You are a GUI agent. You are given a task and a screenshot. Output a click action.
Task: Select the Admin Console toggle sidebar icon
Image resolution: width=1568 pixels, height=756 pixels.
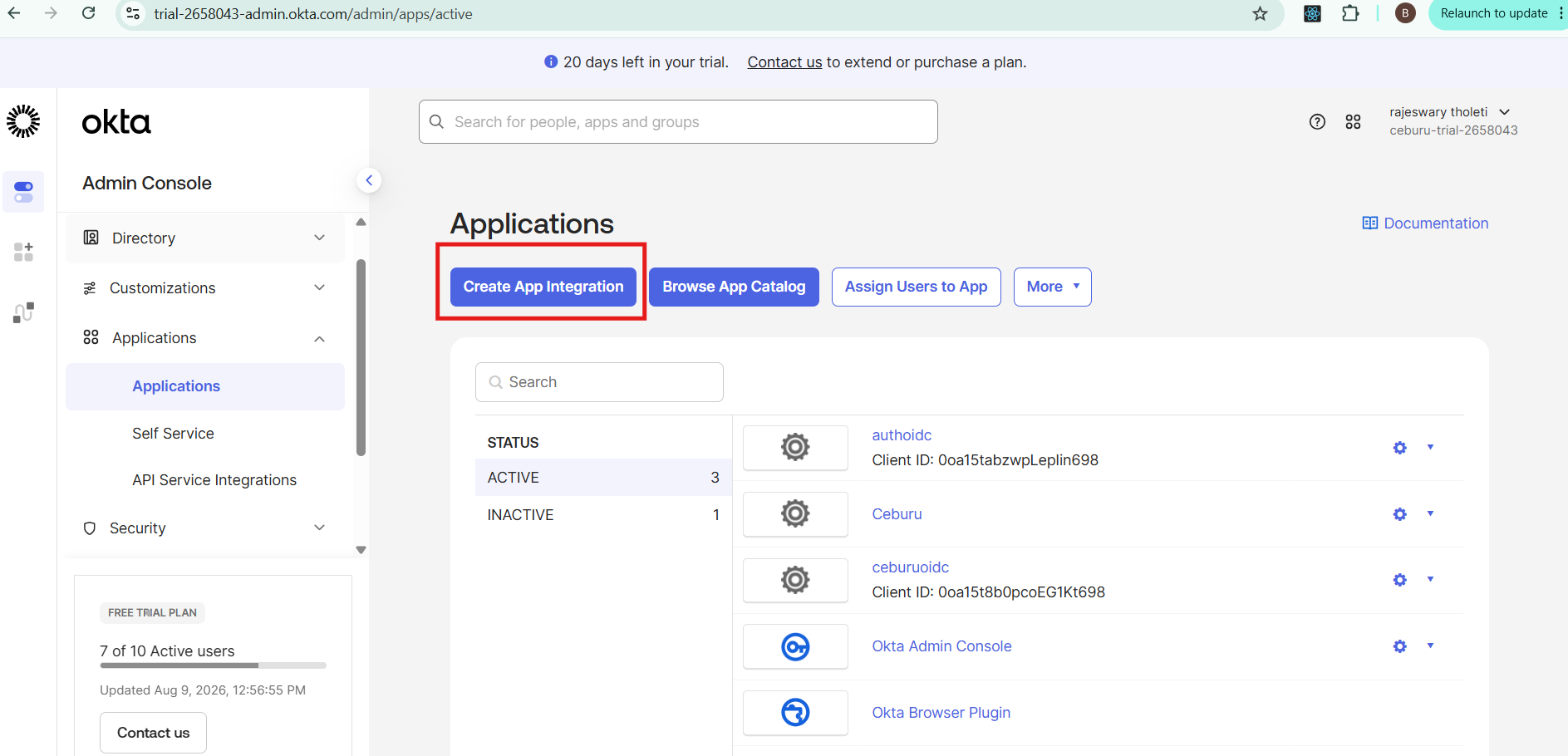23,192
